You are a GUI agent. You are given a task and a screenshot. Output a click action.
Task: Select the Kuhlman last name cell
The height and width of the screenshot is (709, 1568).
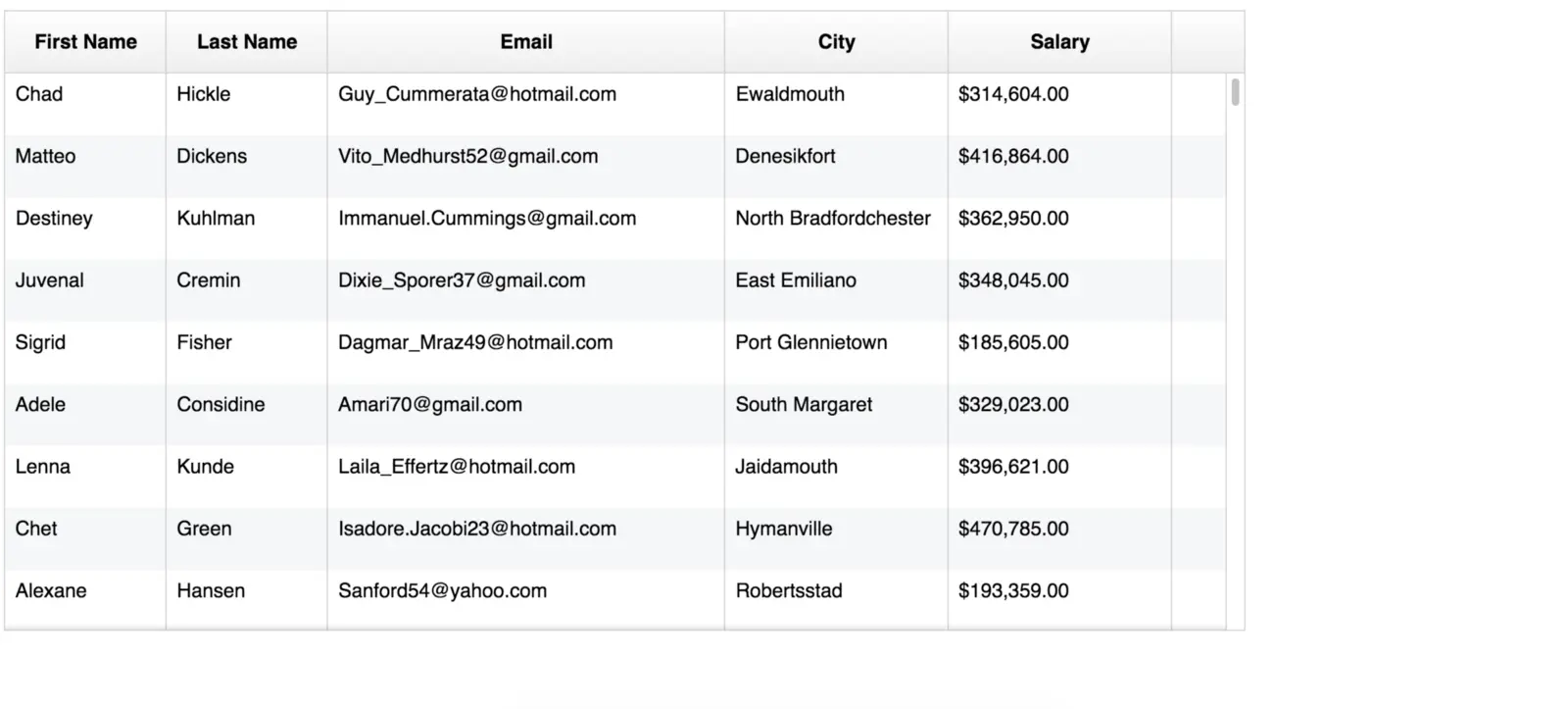216,218
